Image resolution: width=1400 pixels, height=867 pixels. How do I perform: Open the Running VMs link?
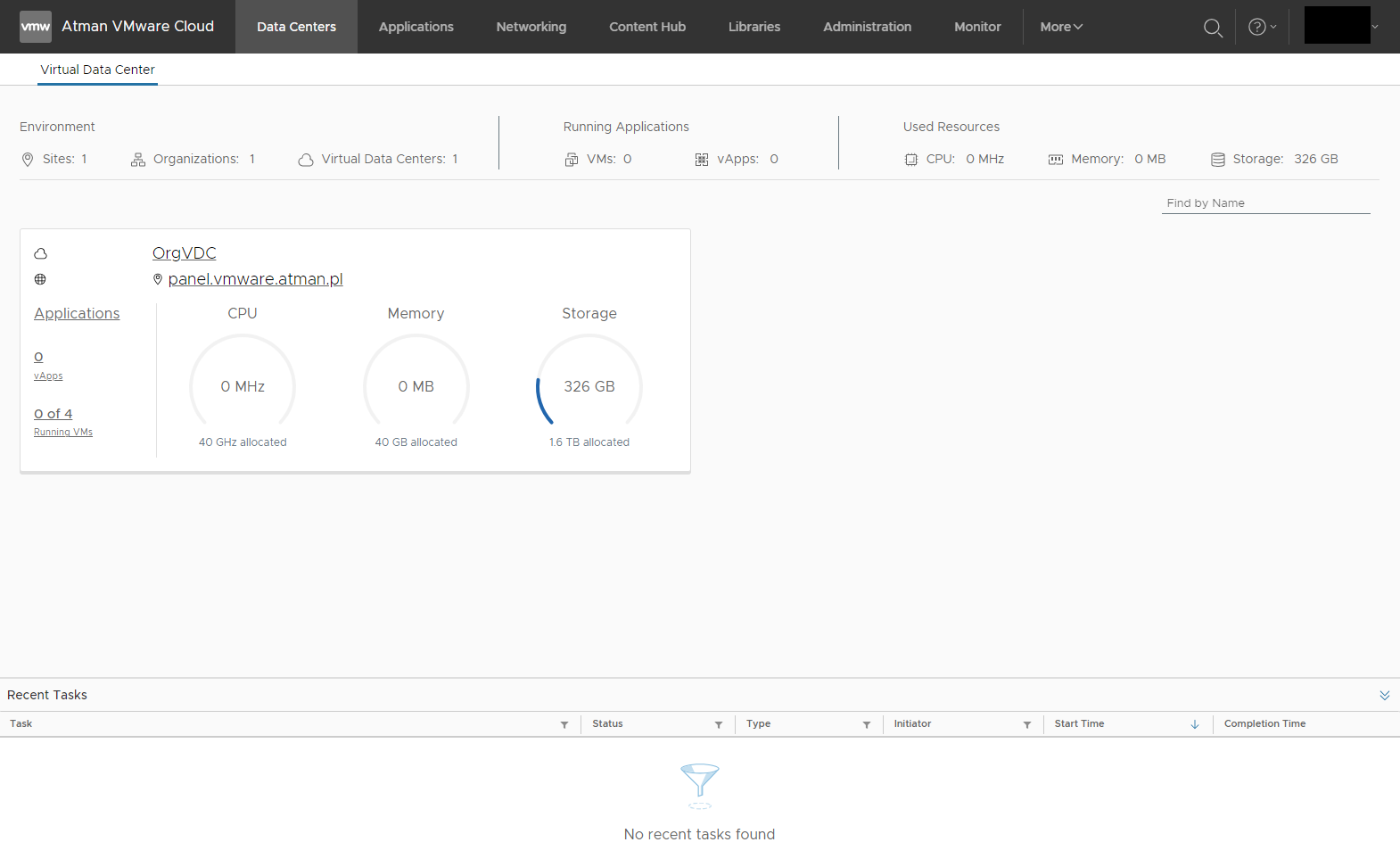(x=63, y=432)
